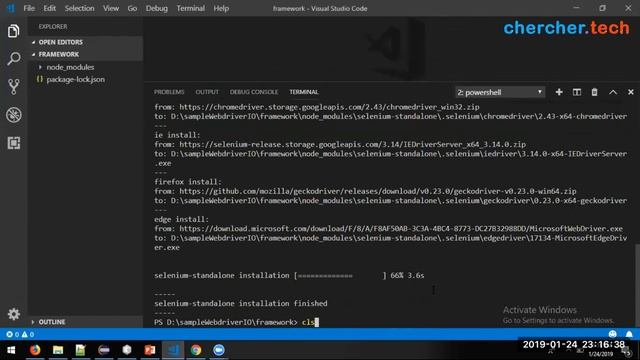Click the chromedriver download URL in terminal
Viewport: 640px width, 360px height.
click(329, 107)
